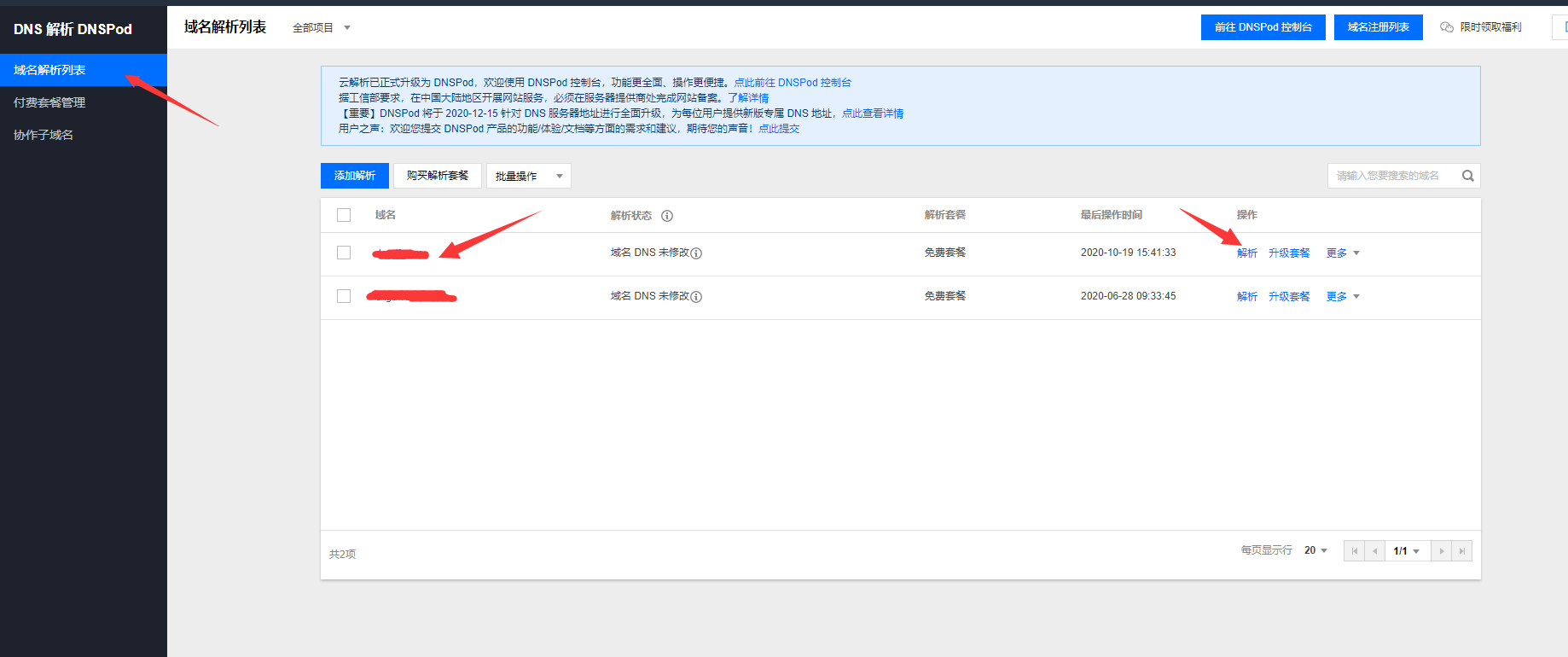Image resolution: width=1568 pixels, height=657 pixels.
Task: Click 免费套餐 in the 2020-06-28 row
Action: click(945, 296)
